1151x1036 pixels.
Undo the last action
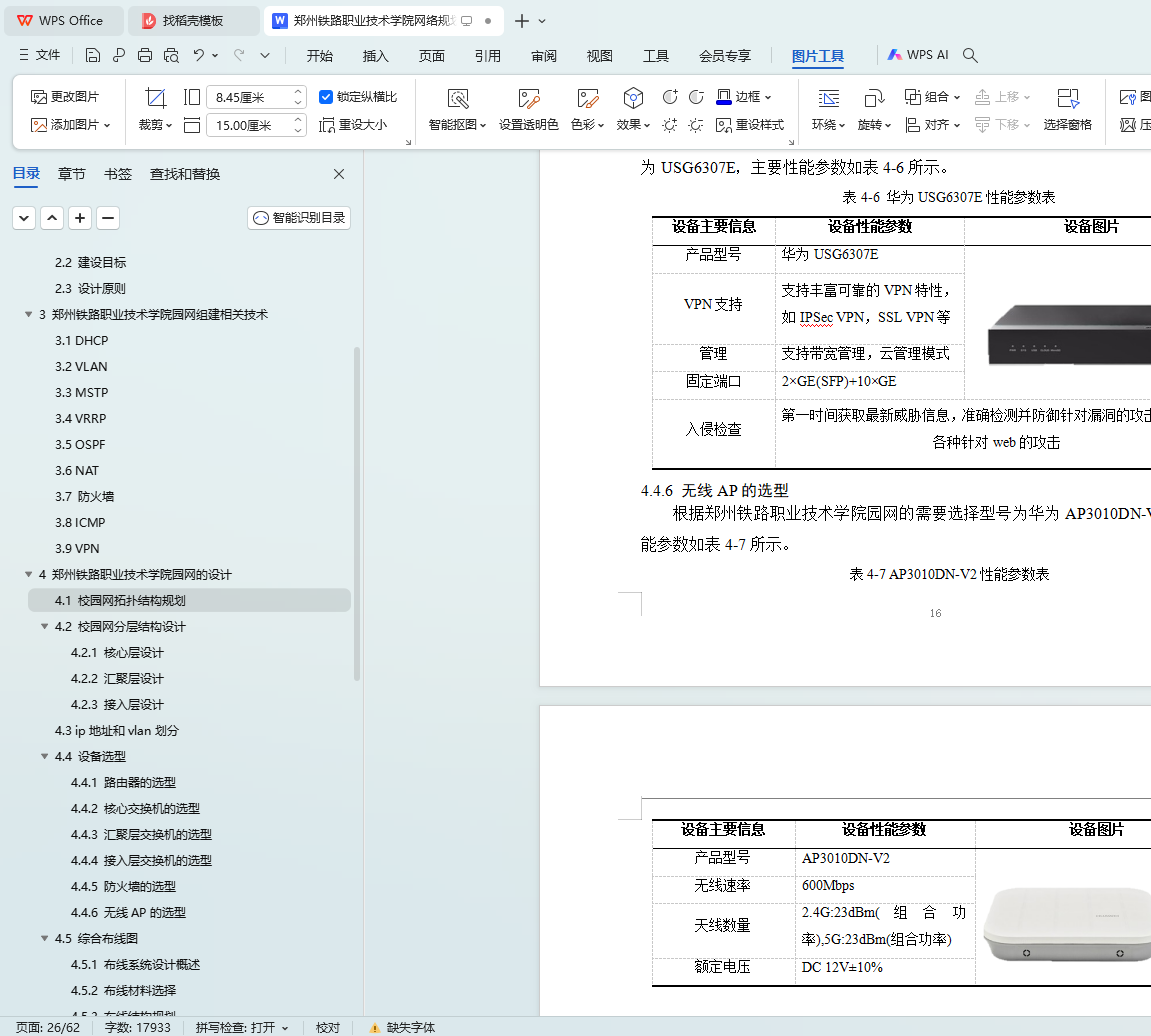coord(198,55)
